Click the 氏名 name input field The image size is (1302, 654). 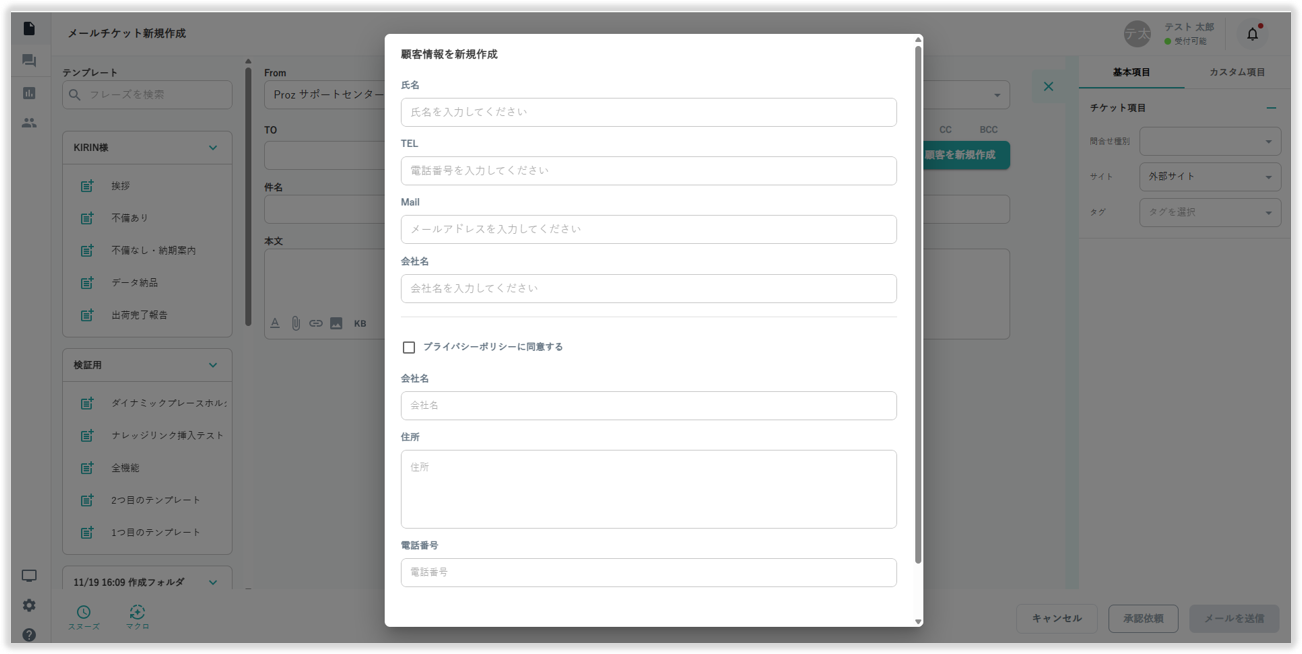(648, 112)
